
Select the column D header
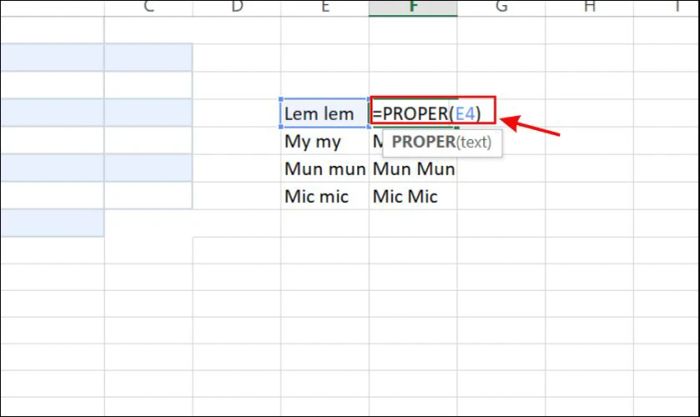point(237,8)
